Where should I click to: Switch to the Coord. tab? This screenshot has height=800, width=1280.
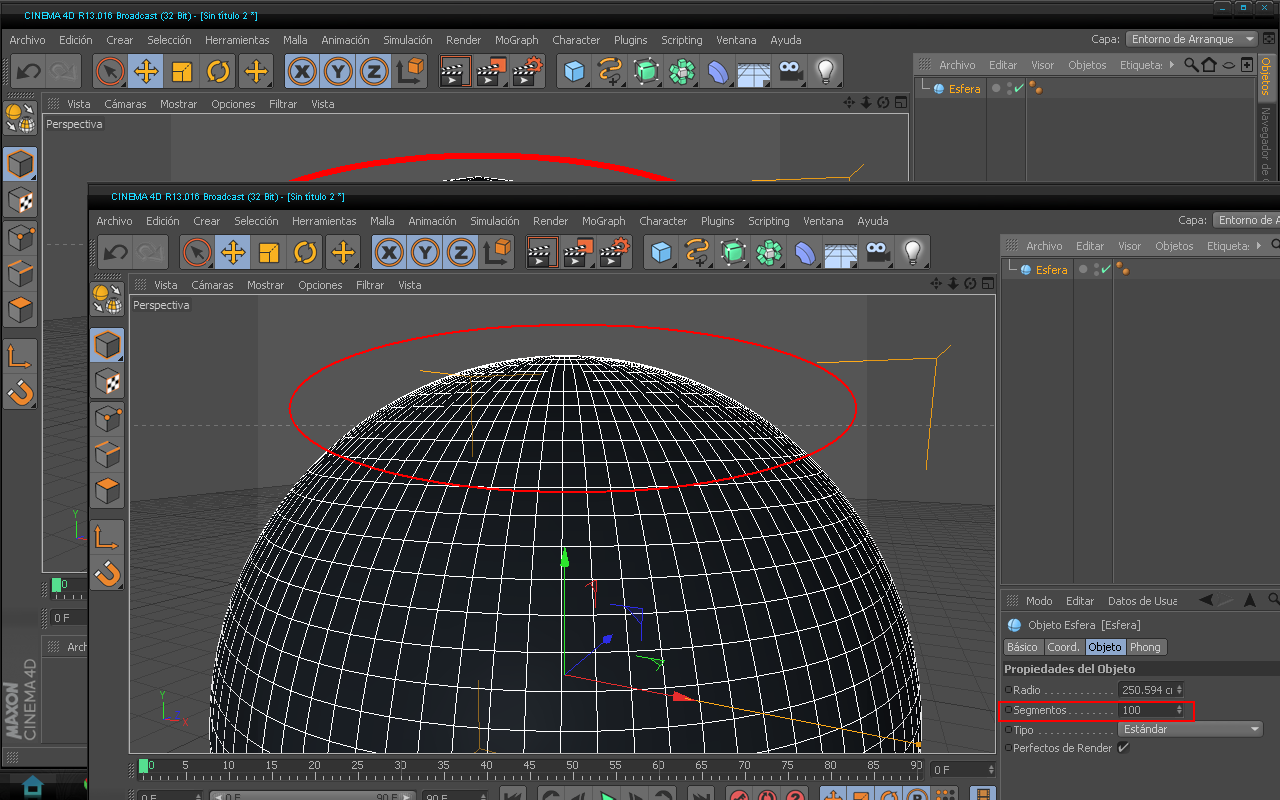click(1063, 647)
